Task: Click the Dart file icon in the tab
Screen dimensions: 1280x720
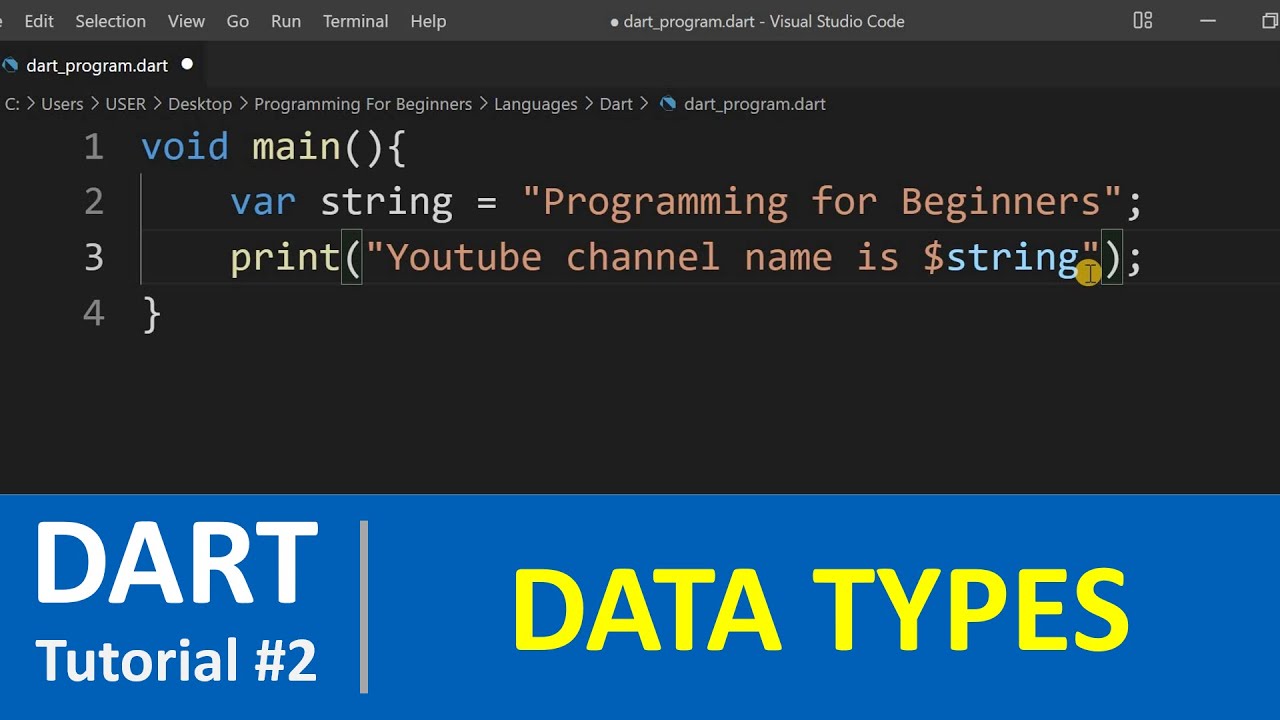Action: (x=10, y=65)
